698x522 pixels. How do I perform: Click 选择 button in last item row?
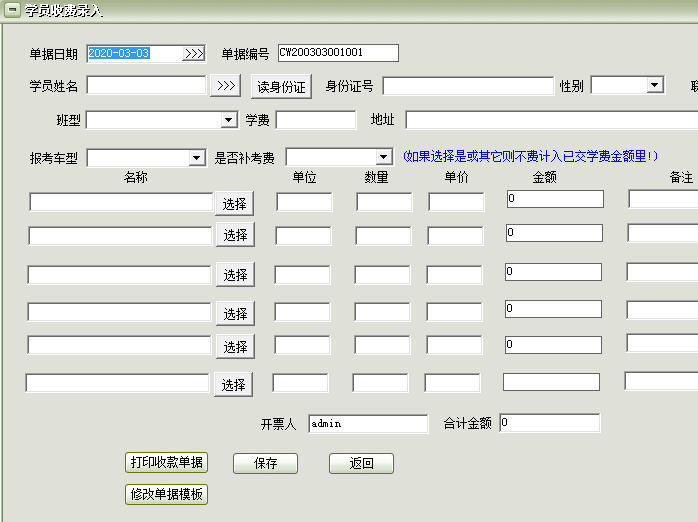pos(233,384)
